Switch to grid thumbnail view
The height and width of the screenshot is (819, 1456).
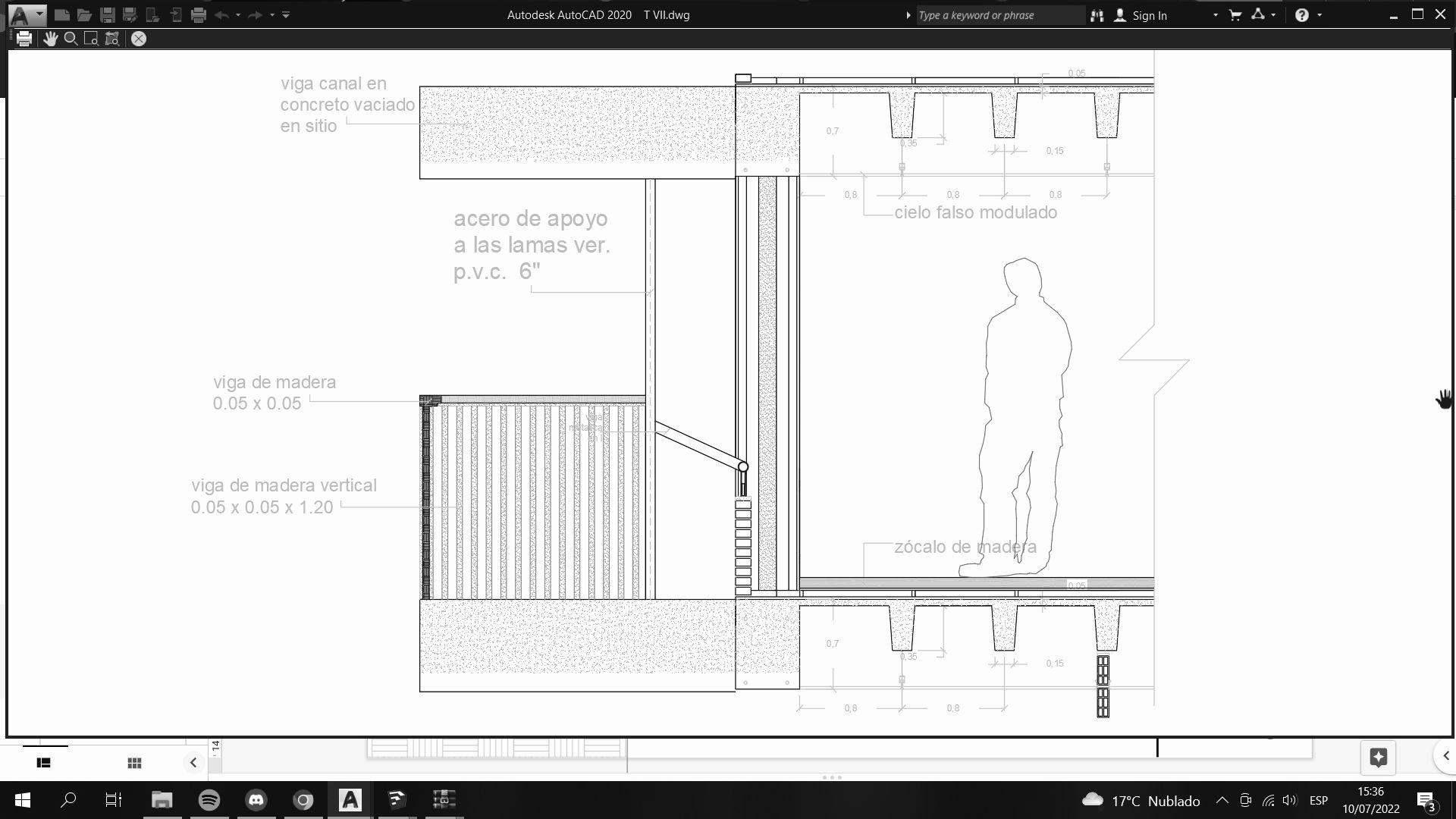point(134,763)
